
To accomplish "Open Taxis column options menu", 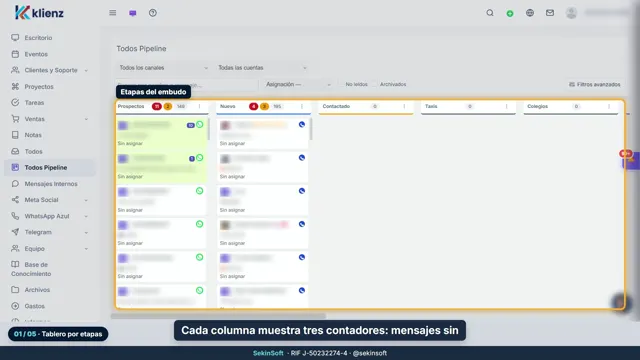I will pyautogui.click(x=507, y=106).
